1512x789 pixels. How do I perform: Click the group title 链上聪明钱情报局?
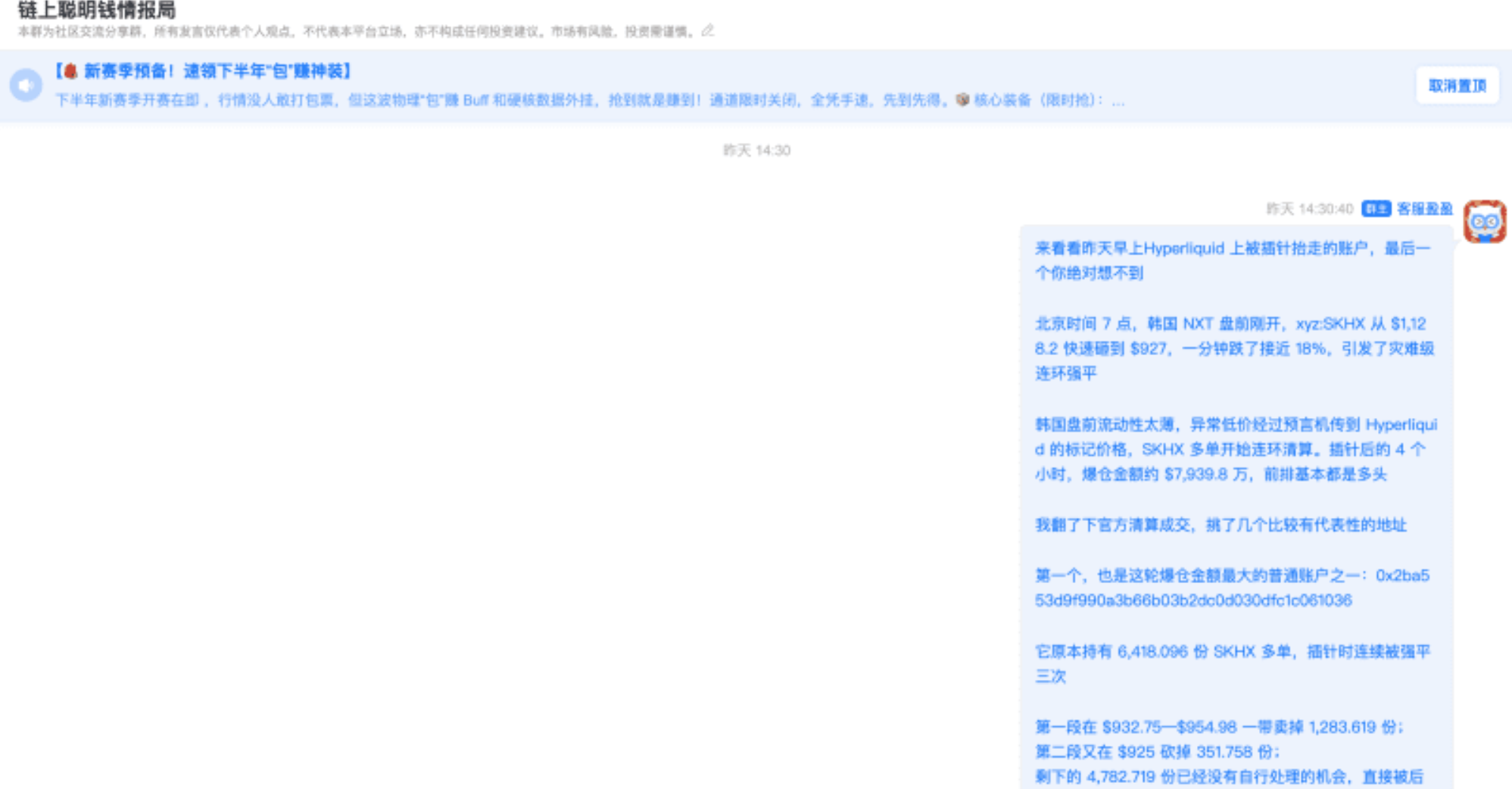[x=97, y=11]
